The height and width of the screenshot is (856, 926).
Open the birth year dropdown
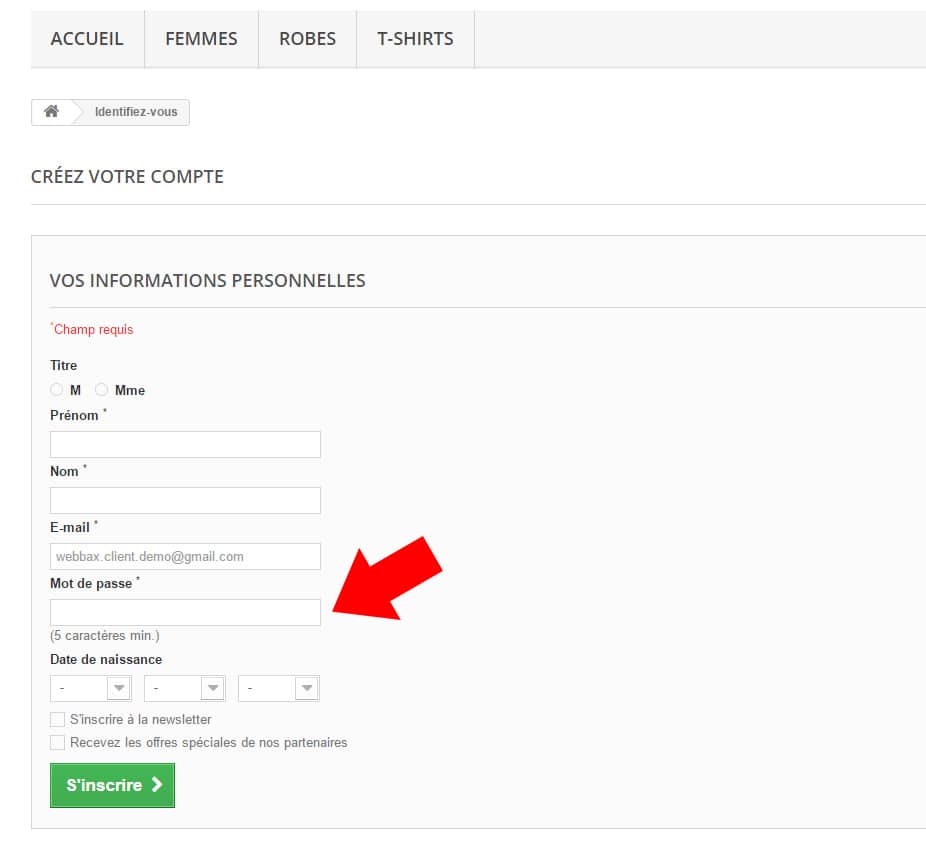(279, 689)
